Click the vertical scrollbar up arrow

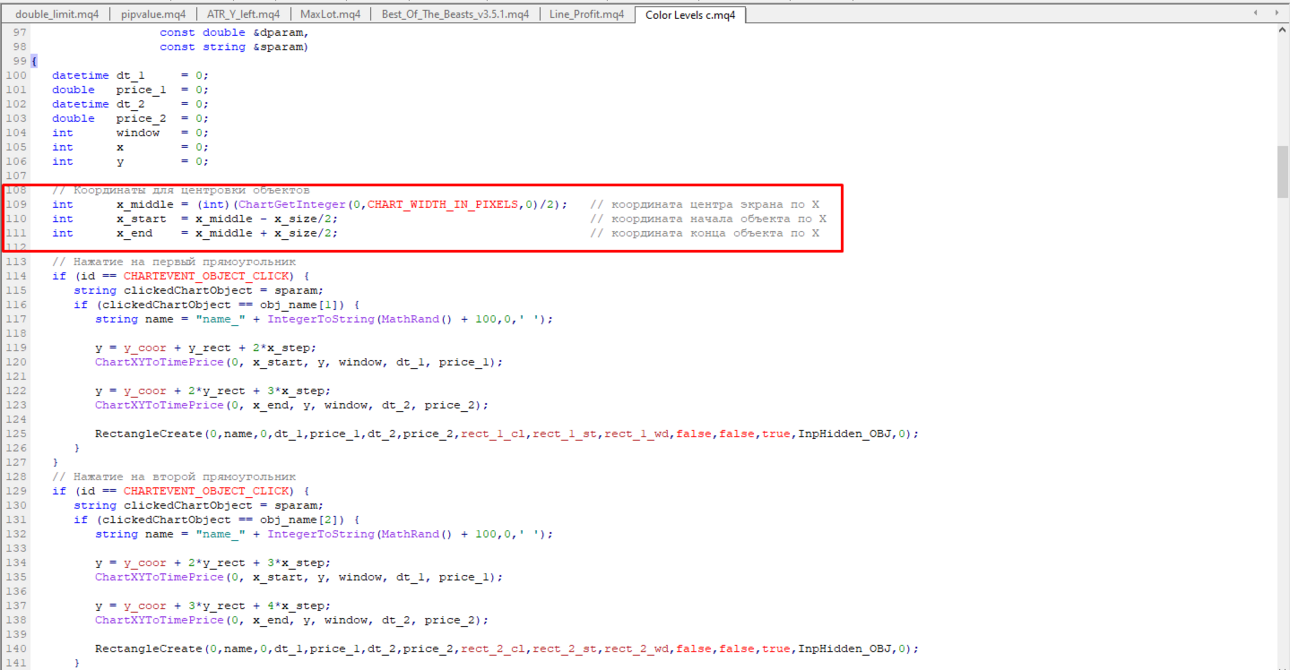pos(1282,30)
